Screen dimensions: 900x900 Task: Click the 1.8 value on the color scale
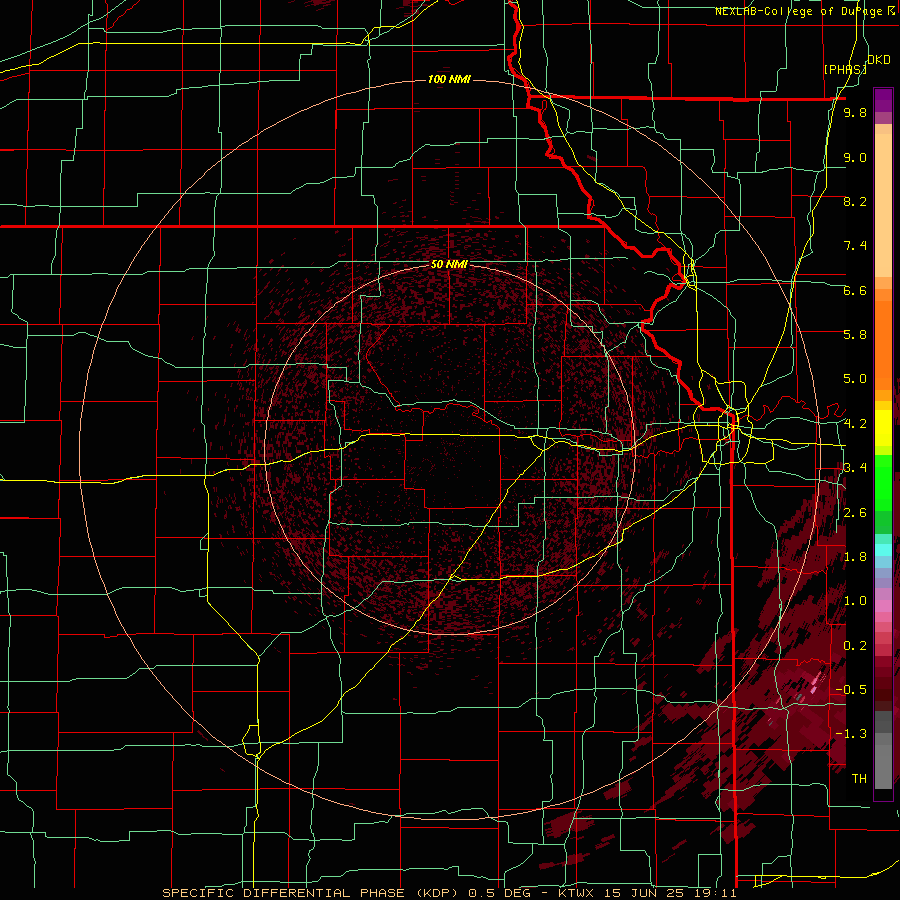pos(855,557)
